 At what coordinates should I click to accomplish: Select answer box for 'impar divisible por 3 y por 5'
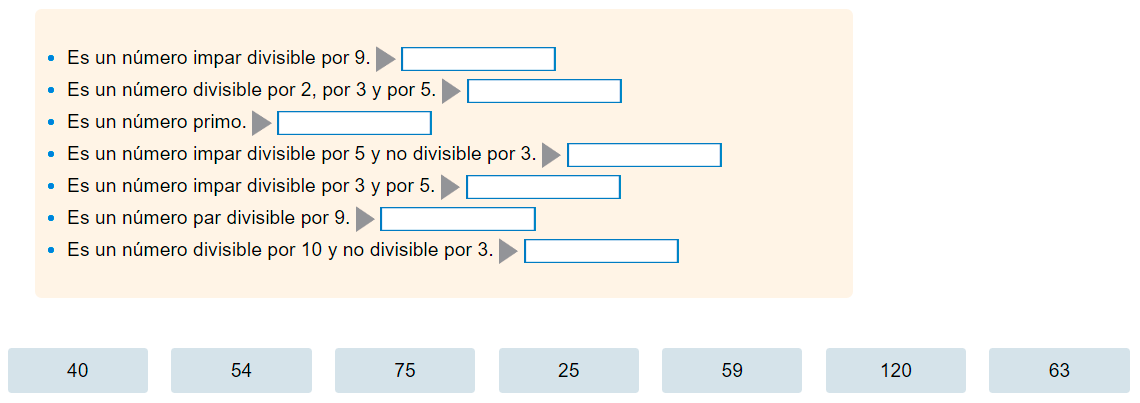pyautogui.click(x=543, y=187)
